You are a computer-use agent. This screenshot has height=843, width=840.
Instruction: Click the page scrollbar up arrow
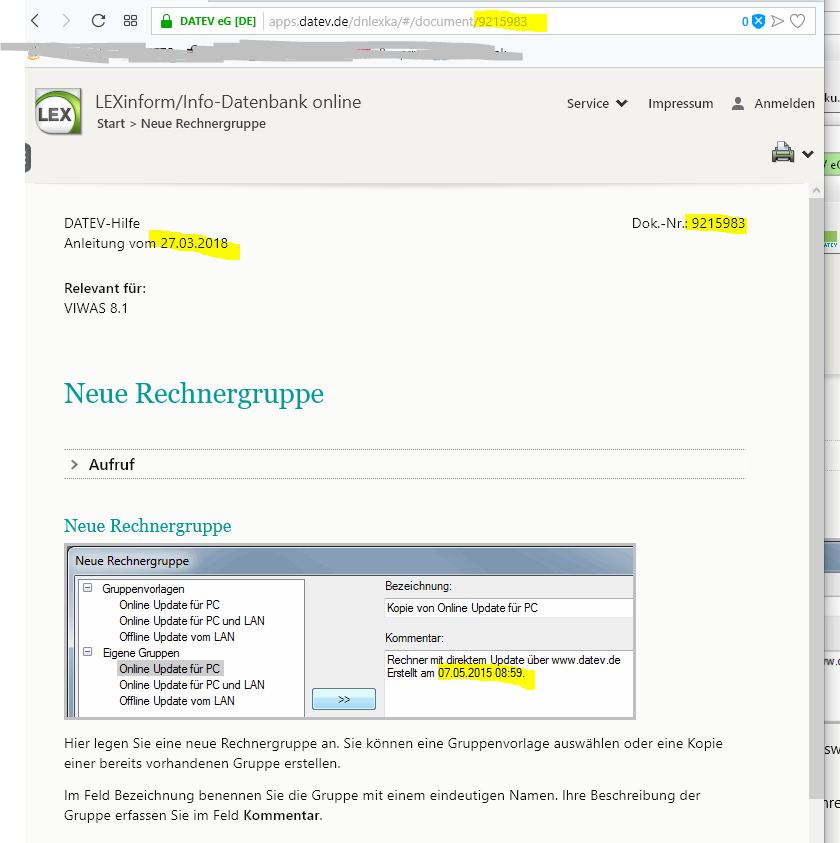click(816, 190)
